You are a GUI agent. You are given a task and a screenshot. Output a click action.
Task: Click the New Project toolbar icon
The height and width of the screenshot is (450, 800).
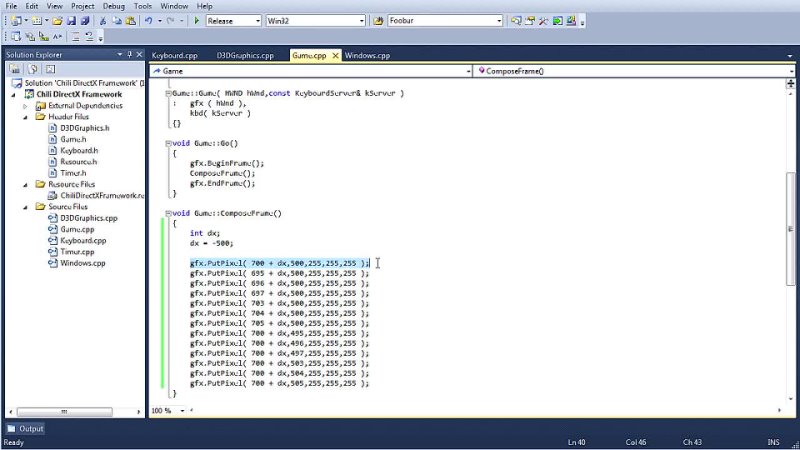(16, 21)
